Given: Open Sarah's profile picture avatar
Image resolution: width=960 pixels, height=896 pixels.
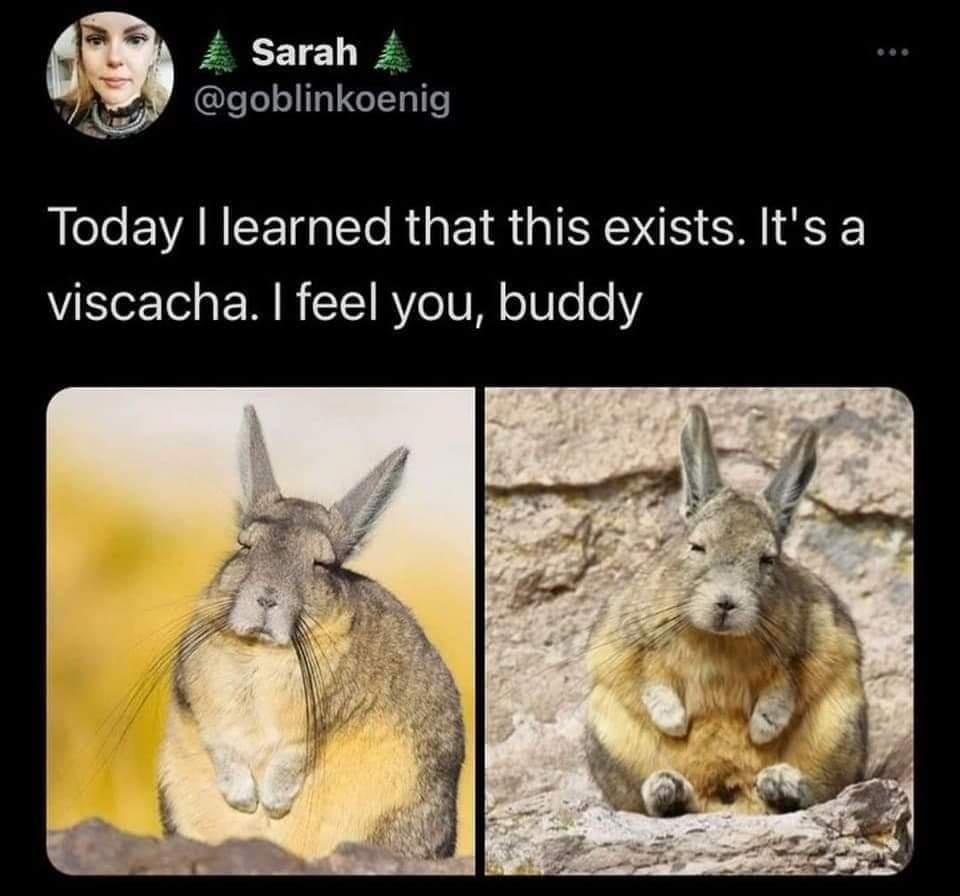Looking at the screenshot, I should point(110,75).
